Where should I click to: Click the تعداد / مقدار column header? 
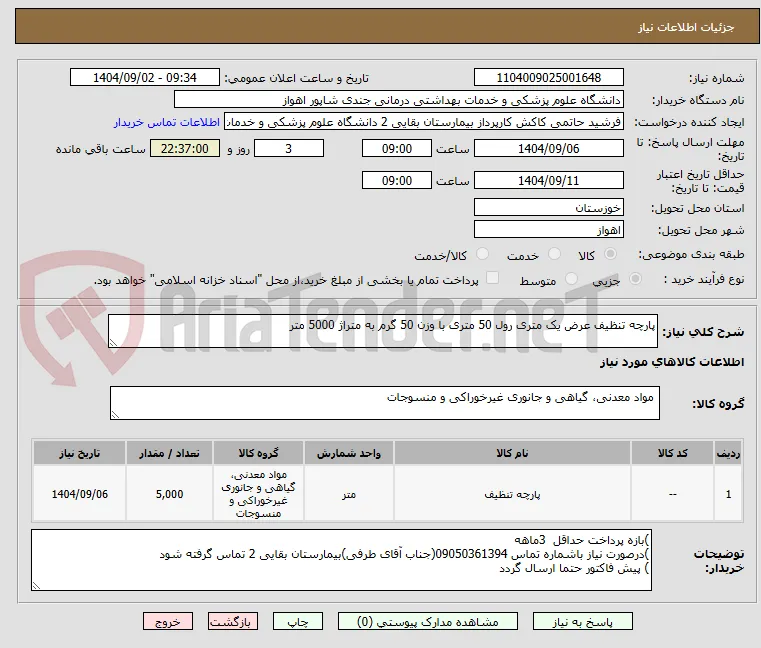pyautogui.click(x=169, y=453)
